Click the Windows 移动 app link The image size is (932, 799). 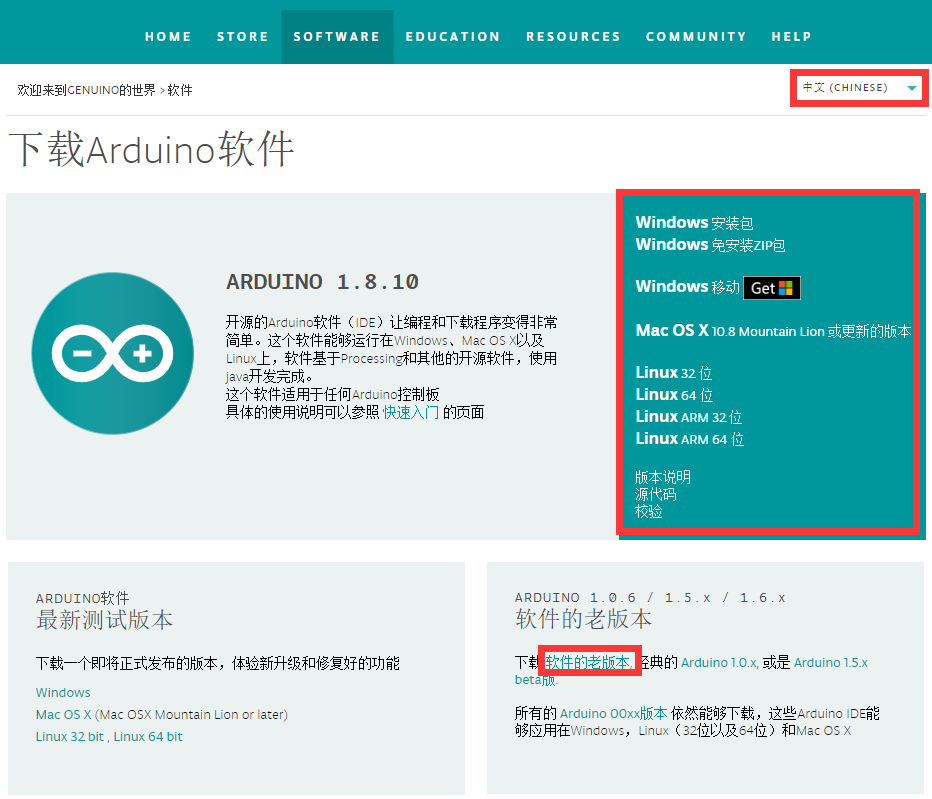click(x=688, y=287)
